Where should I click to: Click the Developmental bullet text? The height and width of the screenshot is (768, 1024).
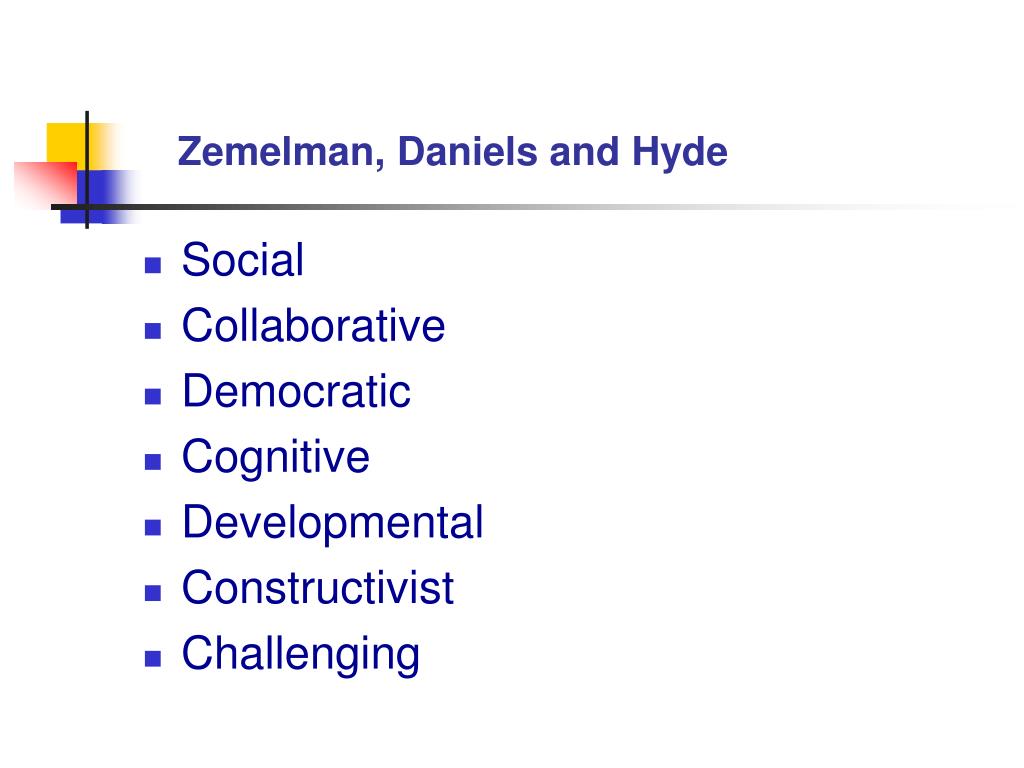coord(332,523)
